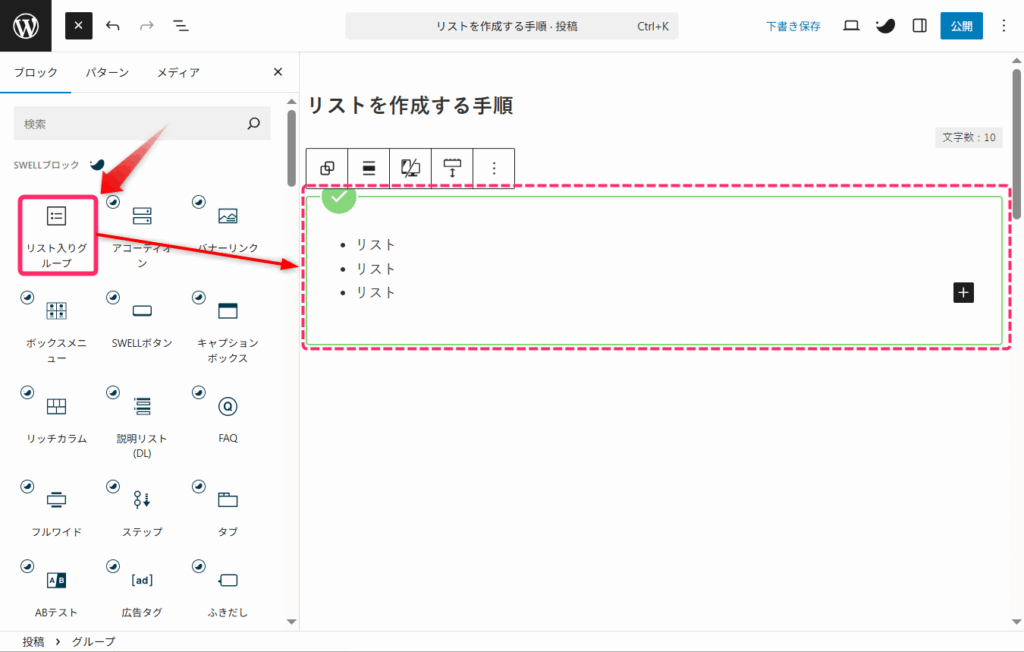Click the last リスト bullet item

coord(376,293)
